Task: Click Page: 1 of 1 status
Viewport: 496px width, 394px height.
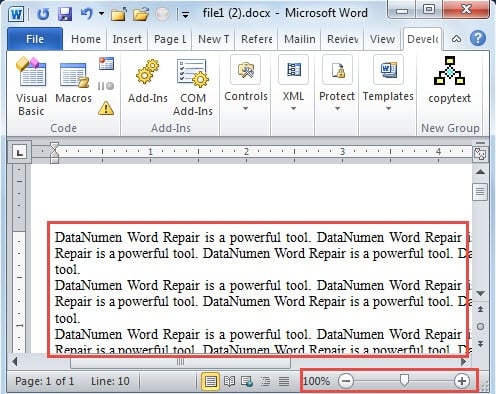Action: [44, 381]
